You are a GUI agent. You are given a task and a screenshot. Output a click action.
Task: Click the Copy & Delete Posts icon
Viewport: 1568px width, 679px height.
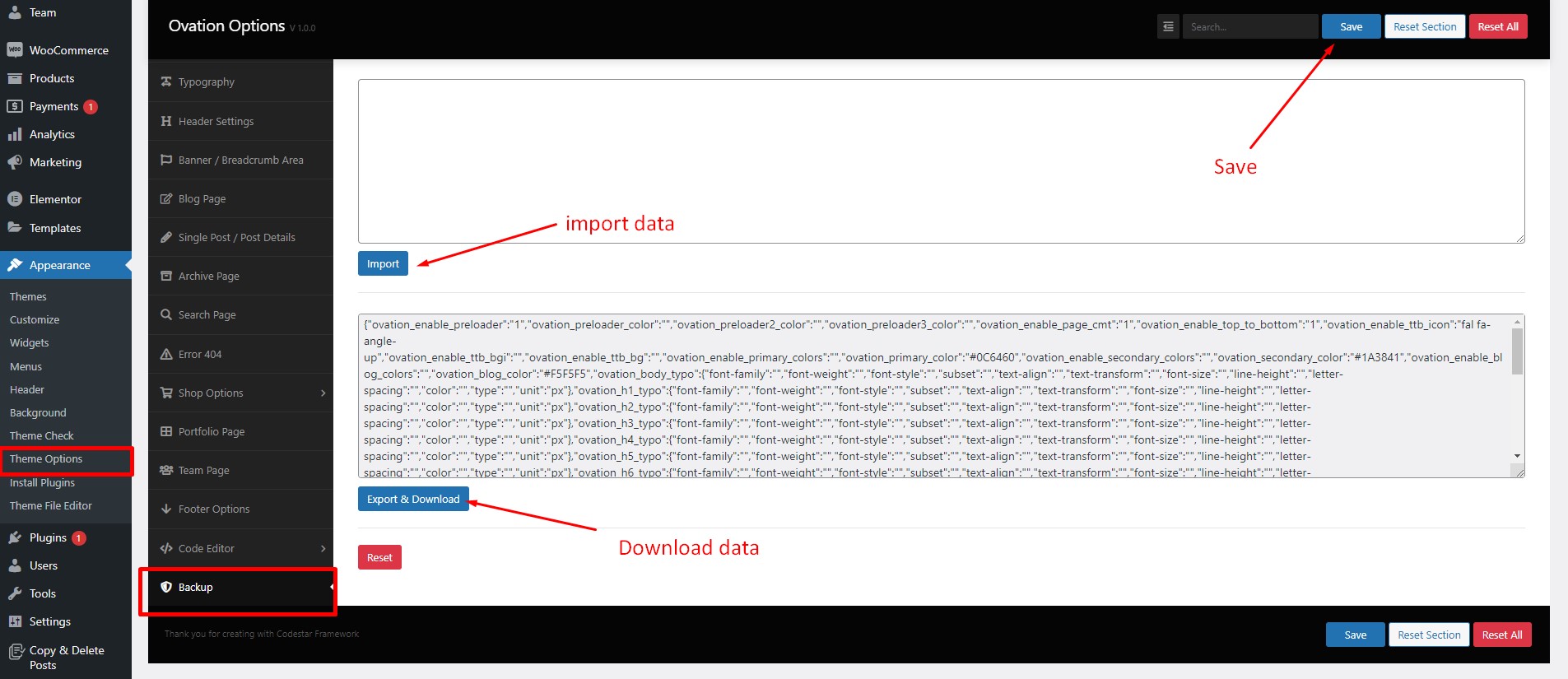[x=16, y=652]
